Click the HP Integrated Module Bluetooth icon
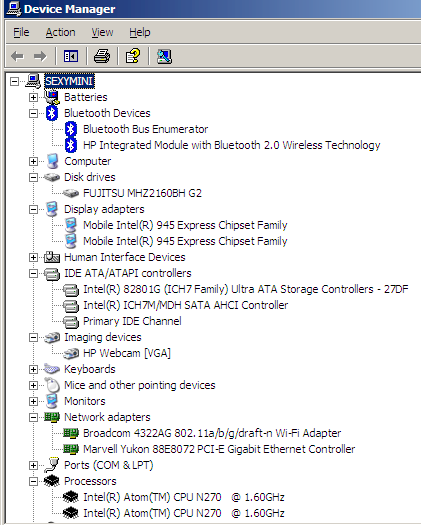Image resolution: width=421 pixels, height=525 pixels. [71, 145]
